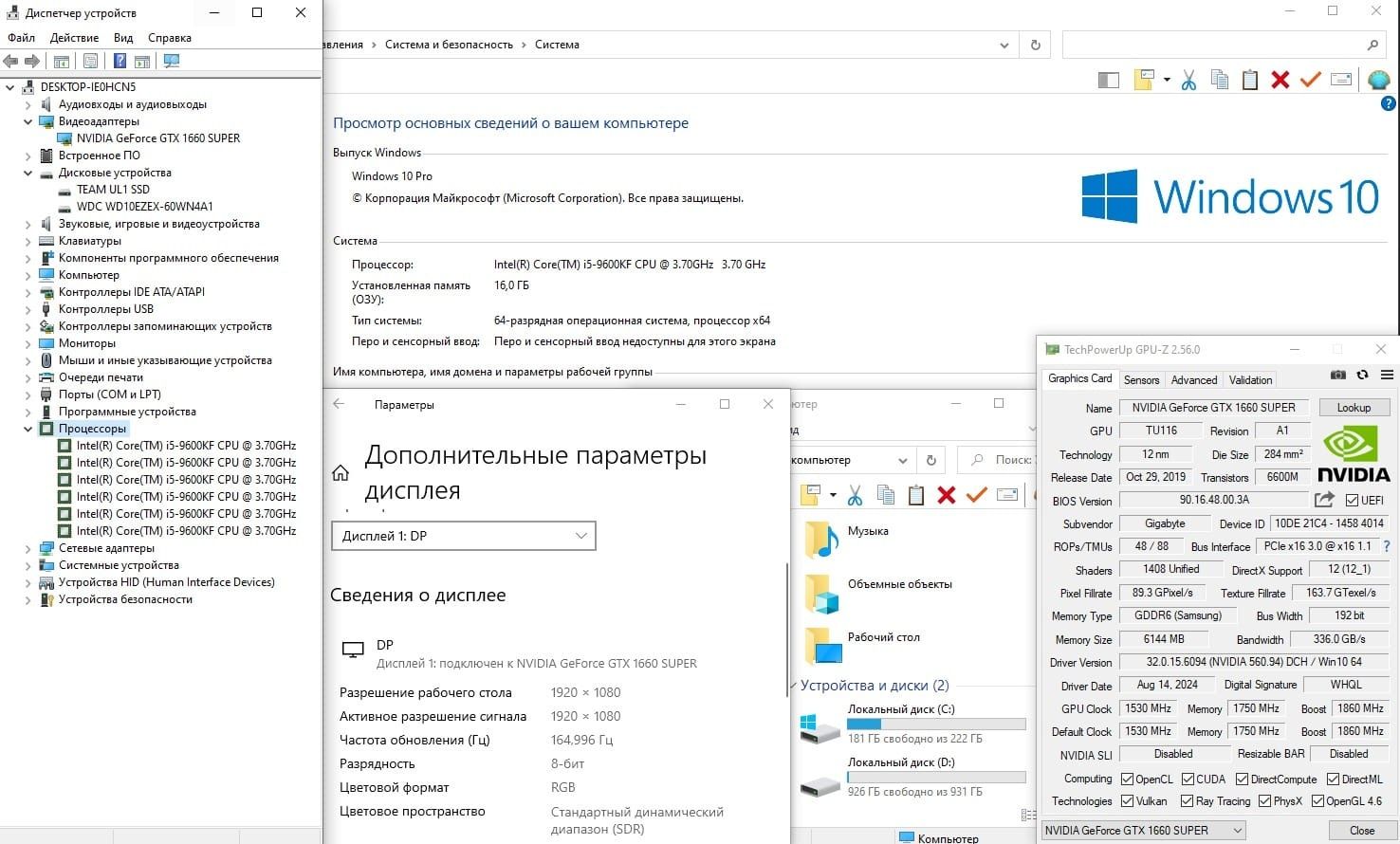Collapse the Процессоры tree node
Viewport: 1400px width, 844px height.
pyautogui.click(x=28, y=429)
